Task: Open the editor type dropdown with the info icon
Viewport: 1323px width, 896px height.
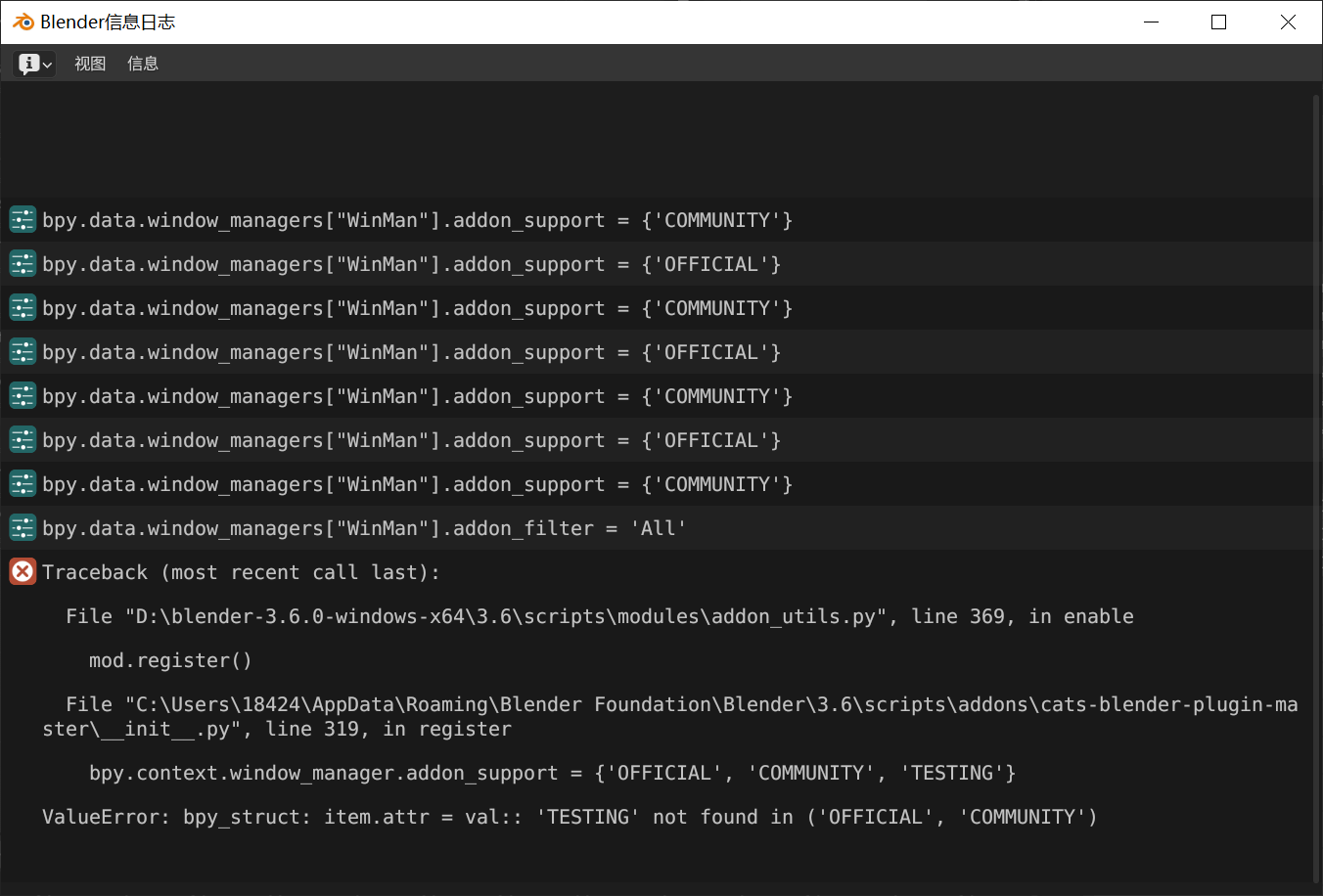Action: coord(34,64)
